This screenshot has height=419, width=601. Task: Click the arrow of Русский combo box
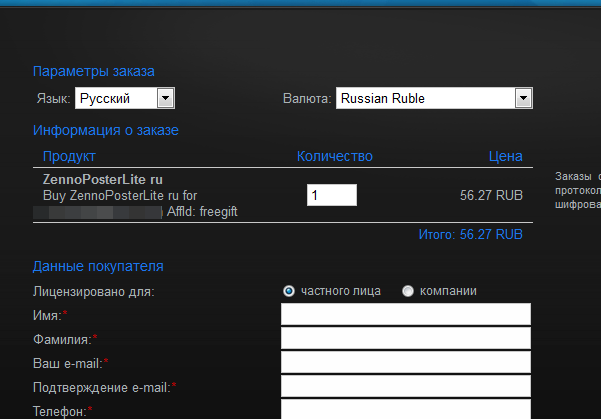tap(166, 98)
